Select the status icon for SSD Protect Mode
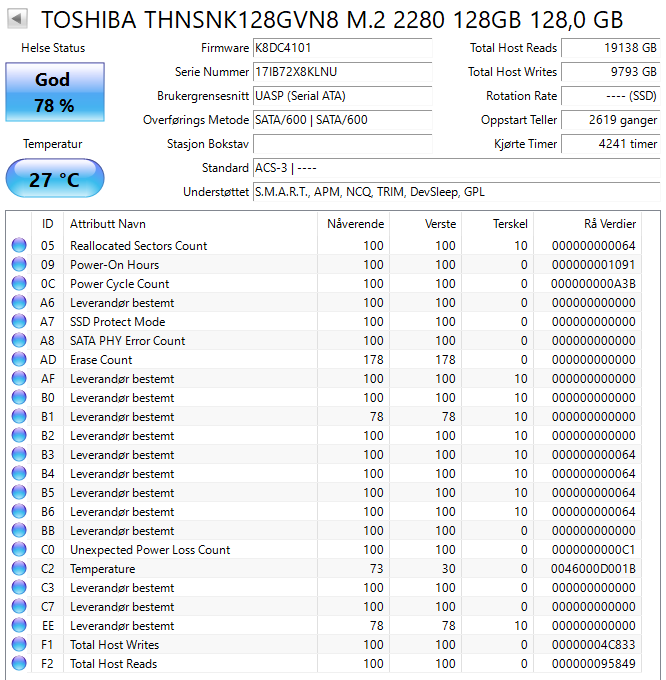The height and width of the screenshot is (680, 666). pyautogui.click(x=19, y=321)
